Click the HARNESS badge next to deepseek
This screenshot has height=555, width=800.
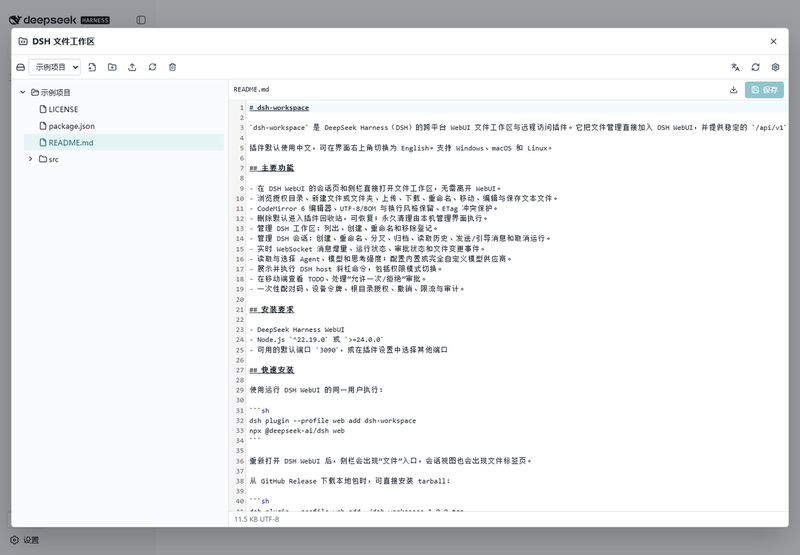point(95,20)
